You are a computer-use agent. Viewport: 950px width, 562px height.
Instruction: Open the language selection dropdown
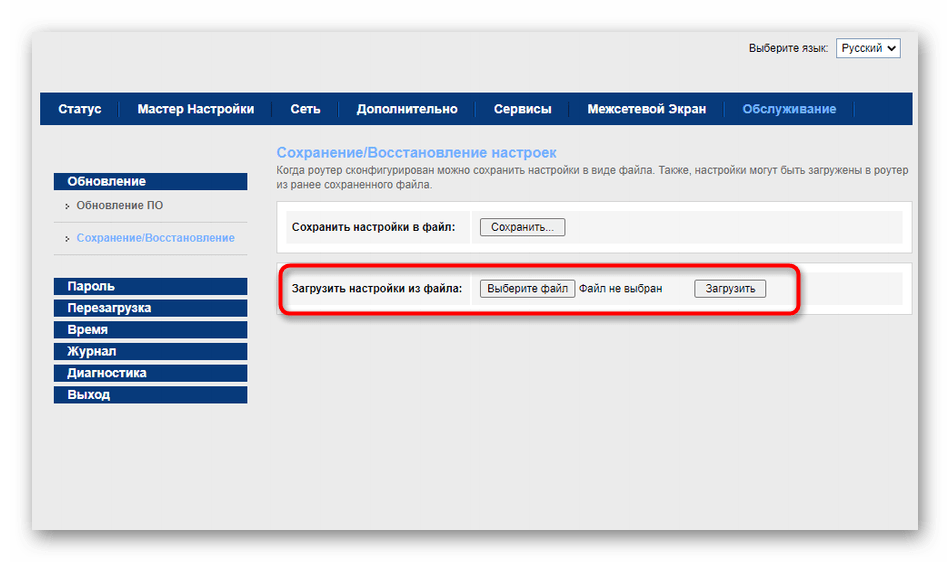(868, 48)
